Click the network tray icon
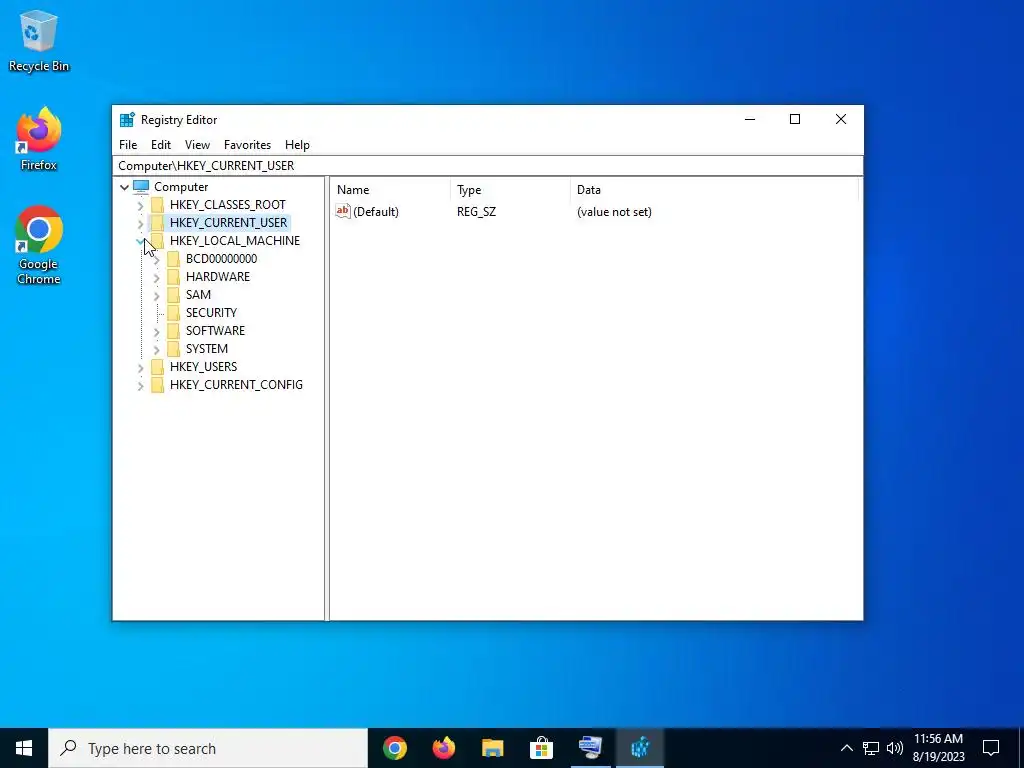The image size is (1024, 768). [871, 748]
